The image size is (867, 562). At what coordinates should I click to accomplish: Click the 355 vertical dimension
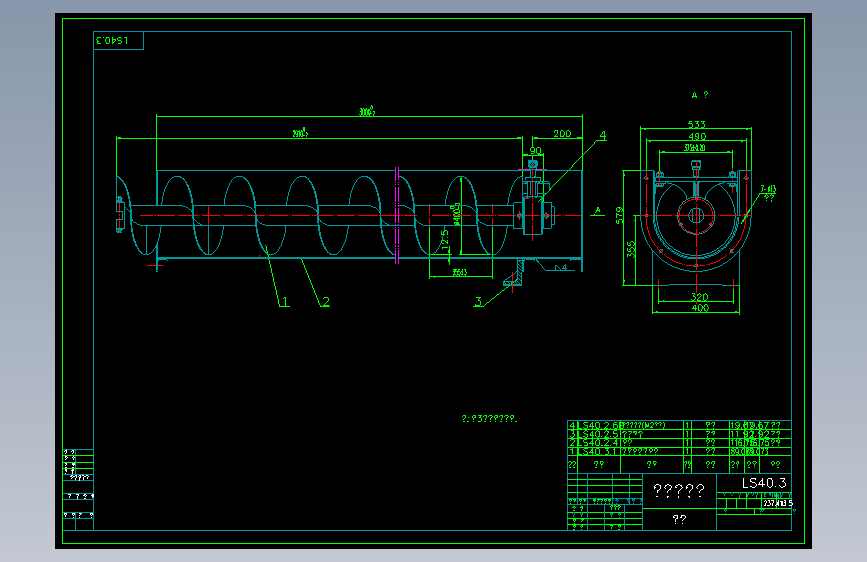631,249
